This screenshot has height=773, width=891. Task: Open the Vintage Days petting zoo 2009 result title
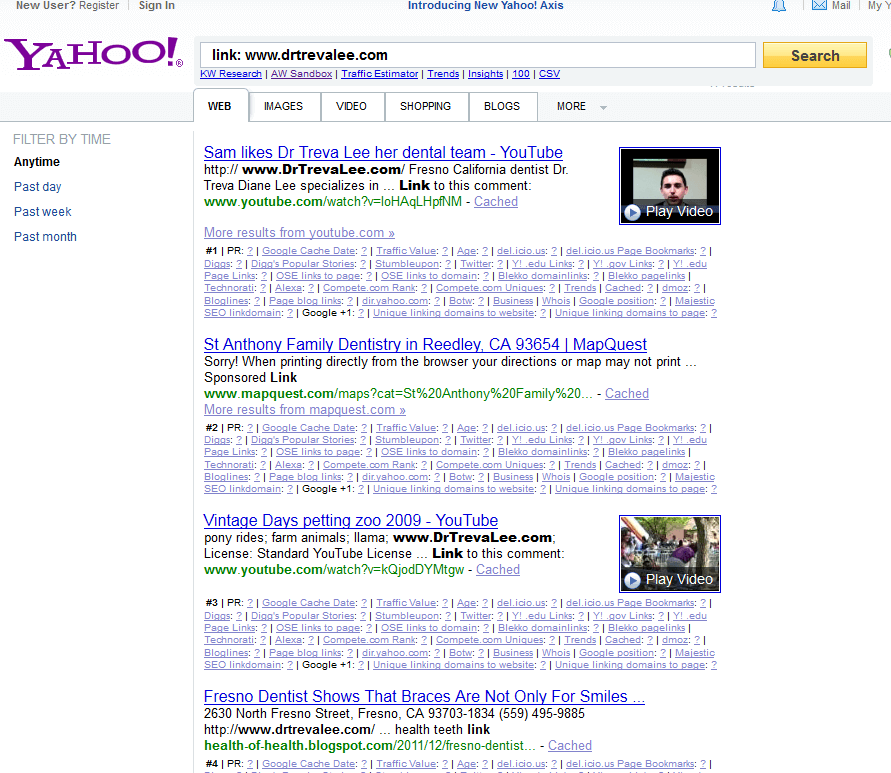tap(351, 521)
